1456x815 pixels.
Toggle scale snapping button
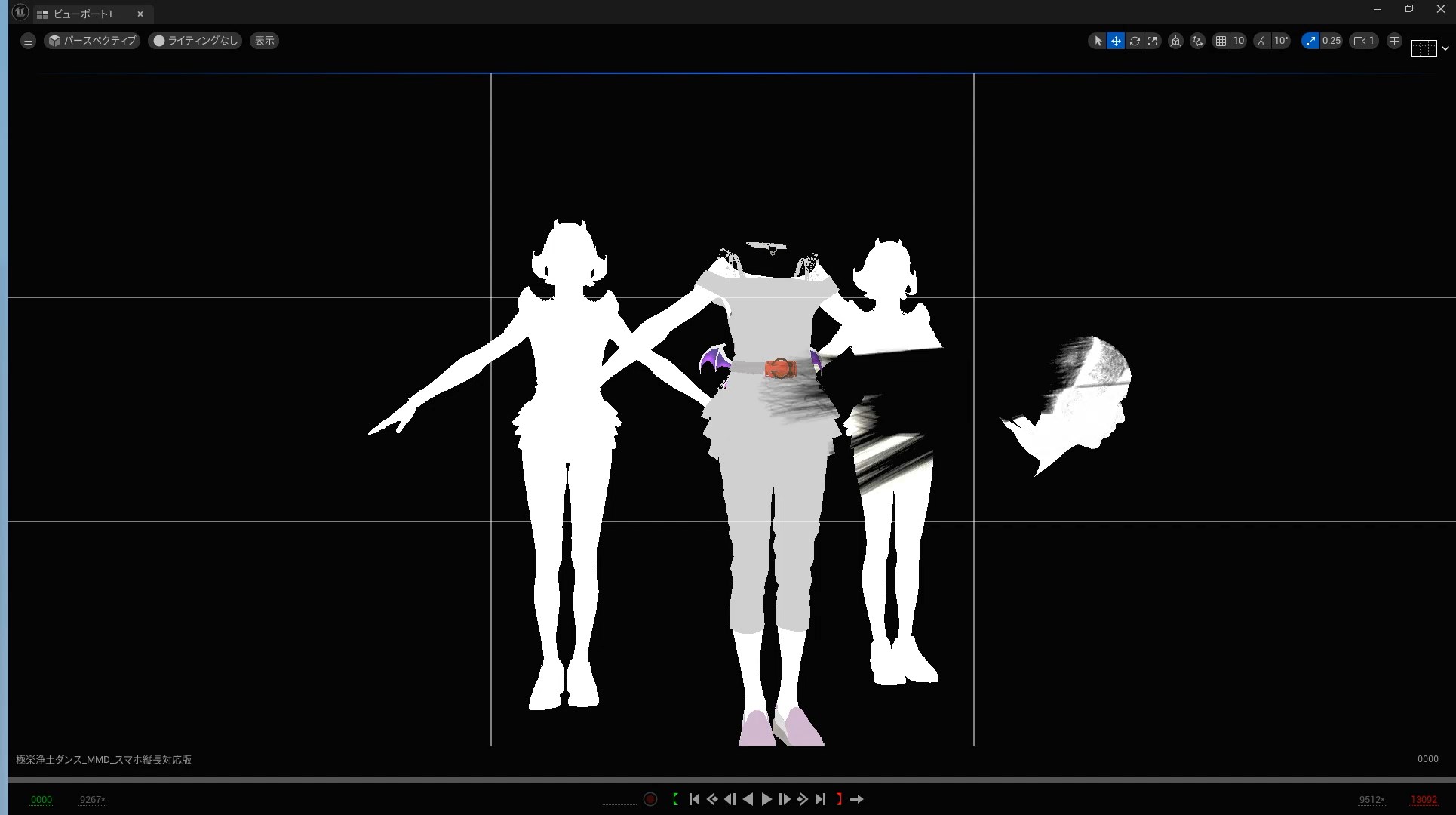click(x=1310, y=41)
